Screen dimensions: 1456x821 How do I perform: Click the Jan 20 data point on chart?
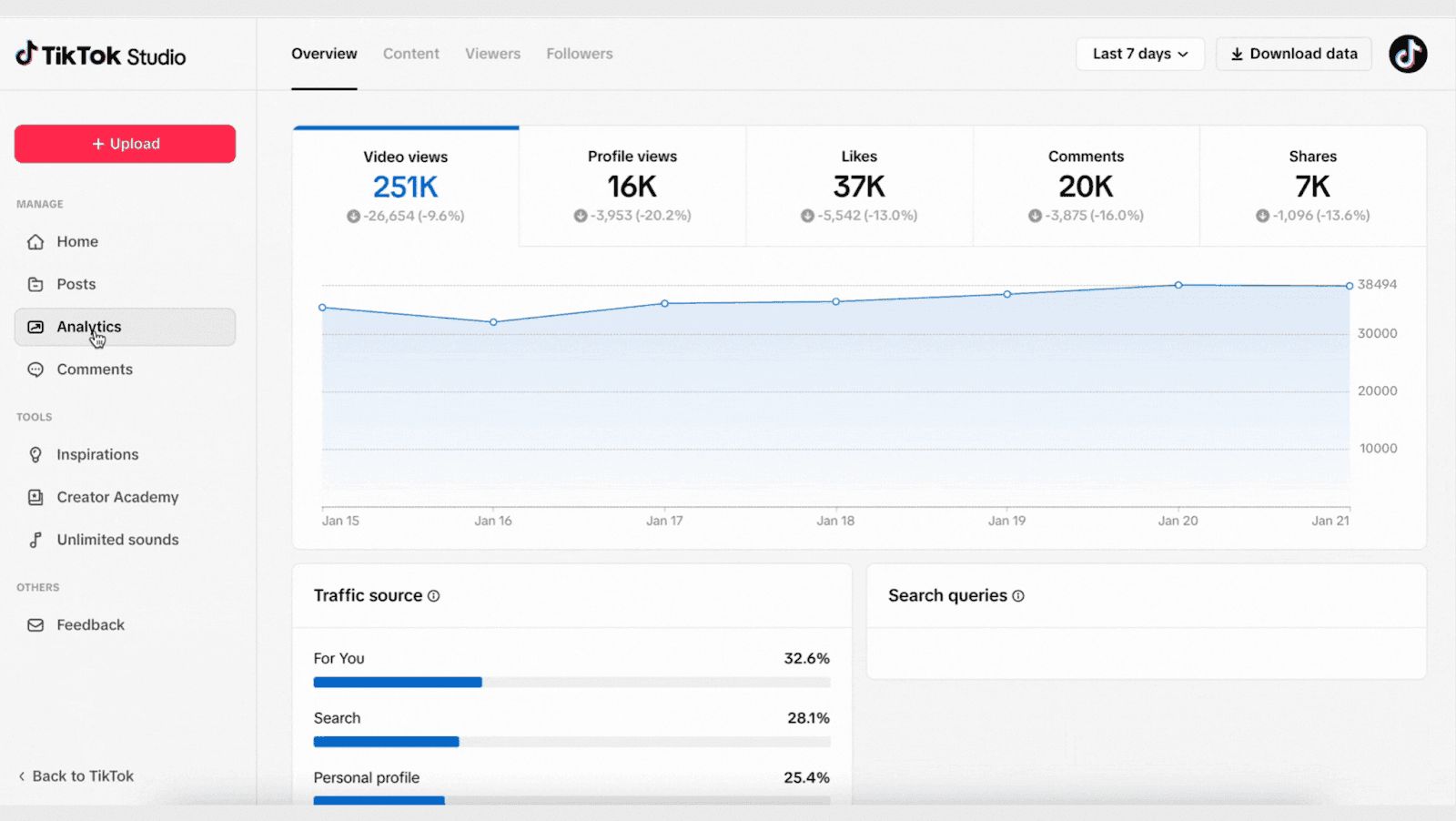point(1178,285)
